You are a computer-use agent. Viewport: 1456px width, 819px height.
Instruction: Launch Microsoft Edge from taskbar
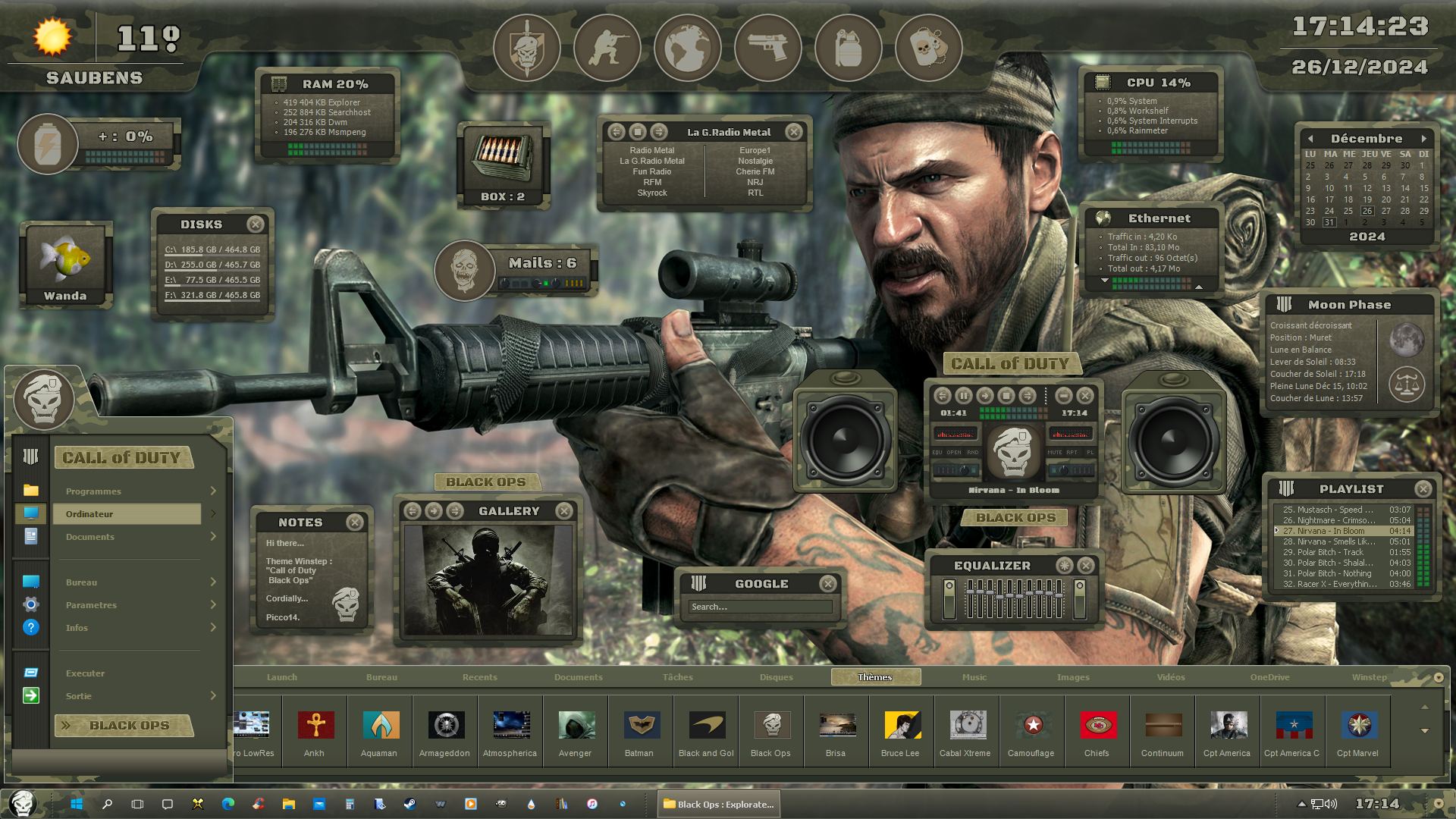pyautogui.click(x=228, y=804)
